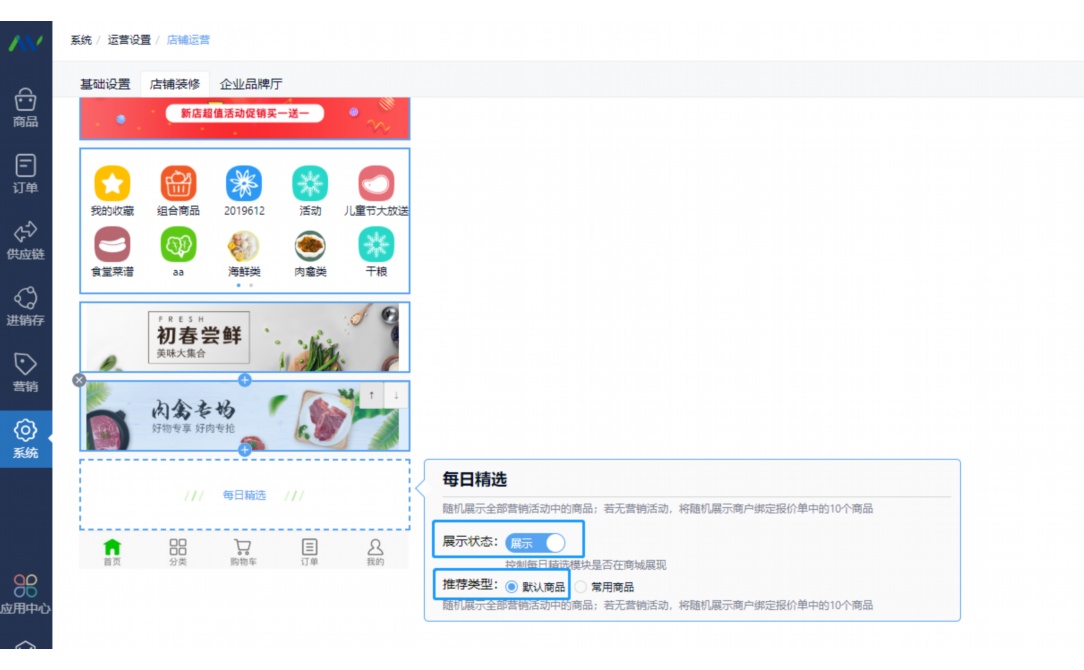The height and width of the screenshot is (670, 1084).
Task: Select the 干粮 category icon
Action: coord(376,245)
